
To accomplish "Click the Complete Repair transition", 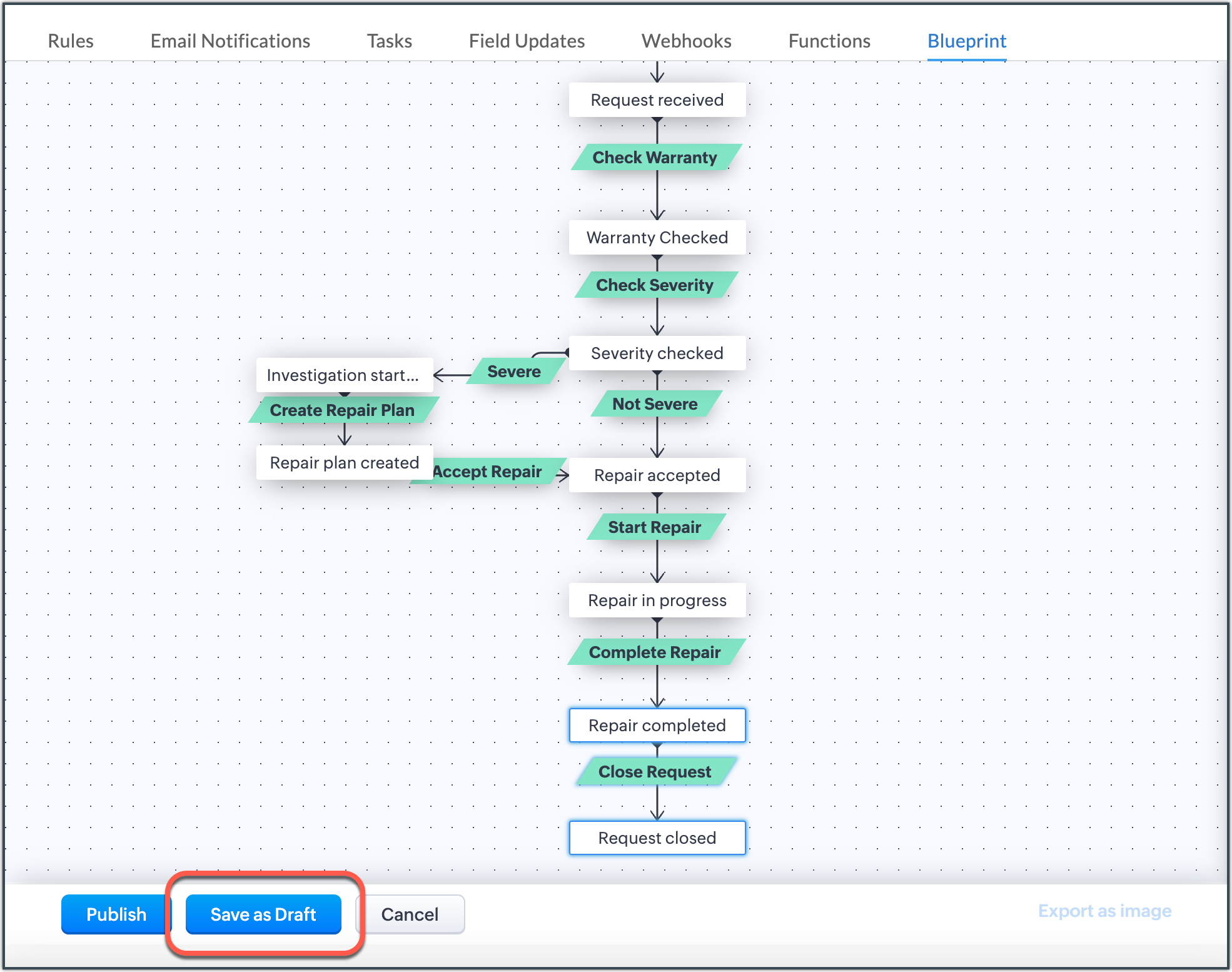I will click(655, 652).
